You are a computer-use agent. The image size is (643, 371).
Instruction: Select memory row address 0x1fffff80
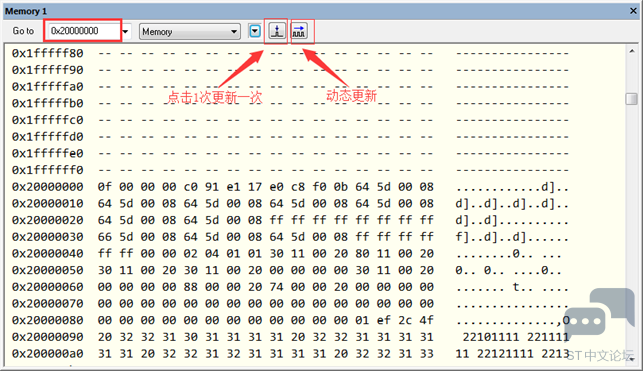coord(48,53)
